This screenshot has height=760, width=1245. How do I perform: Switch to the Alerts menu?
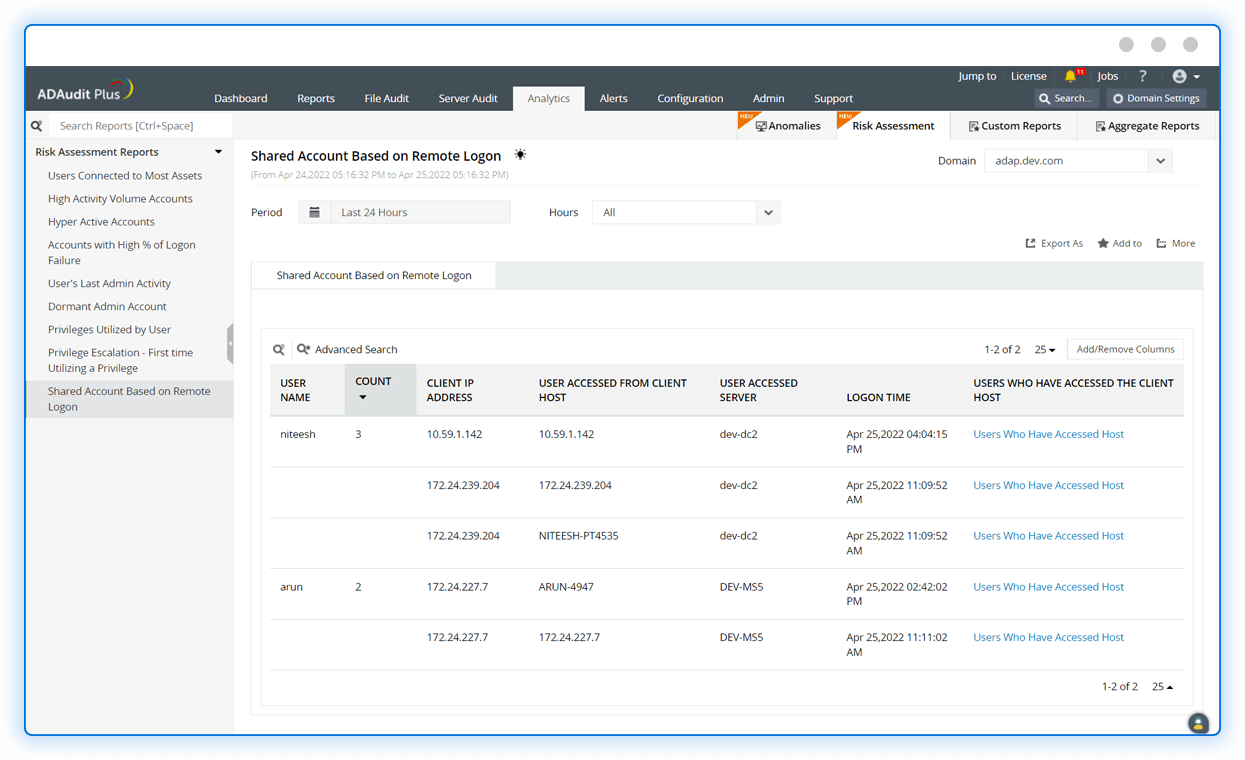pos(613,98)
